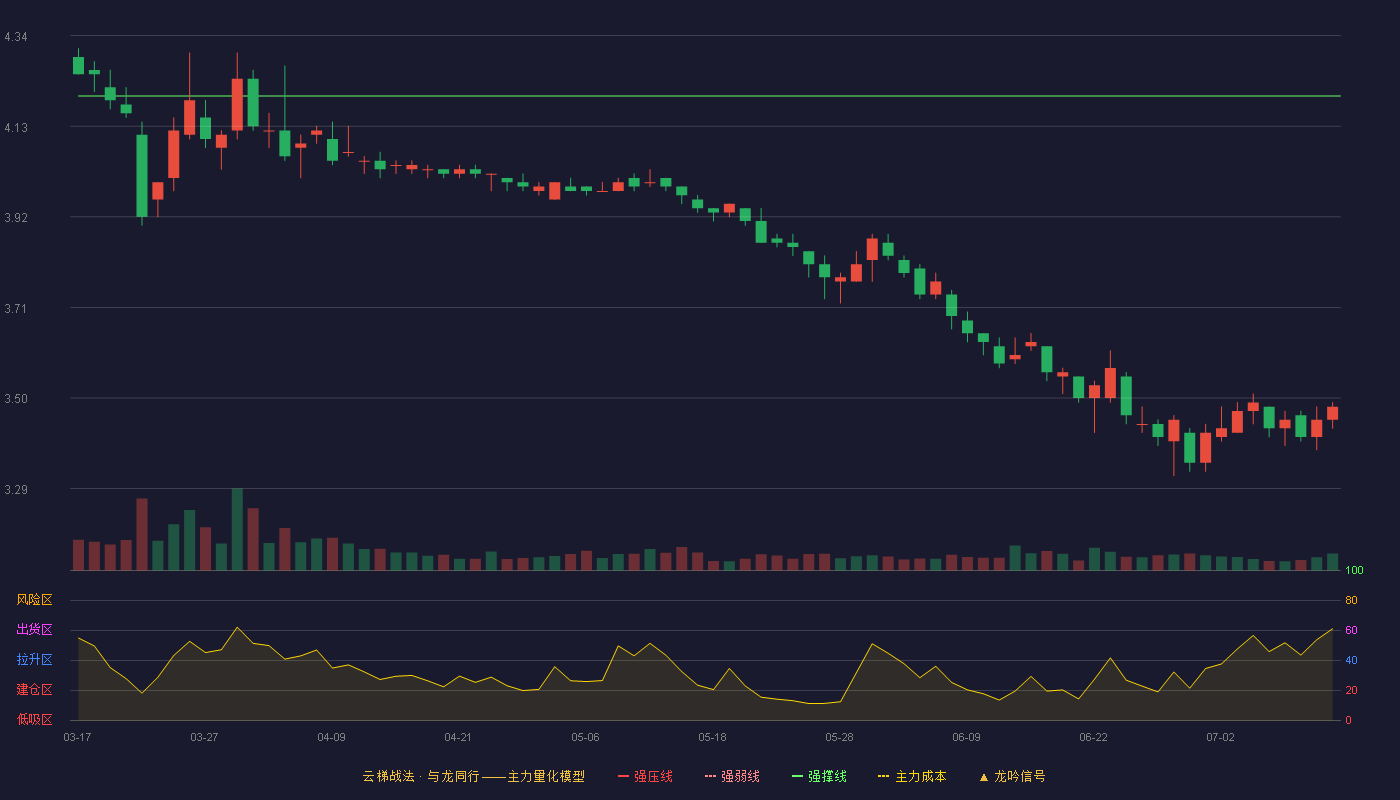This screenshot has width=1400, height=800.
Task: Toggle the 主力成本 legend series
Action: tap(912, 776)
